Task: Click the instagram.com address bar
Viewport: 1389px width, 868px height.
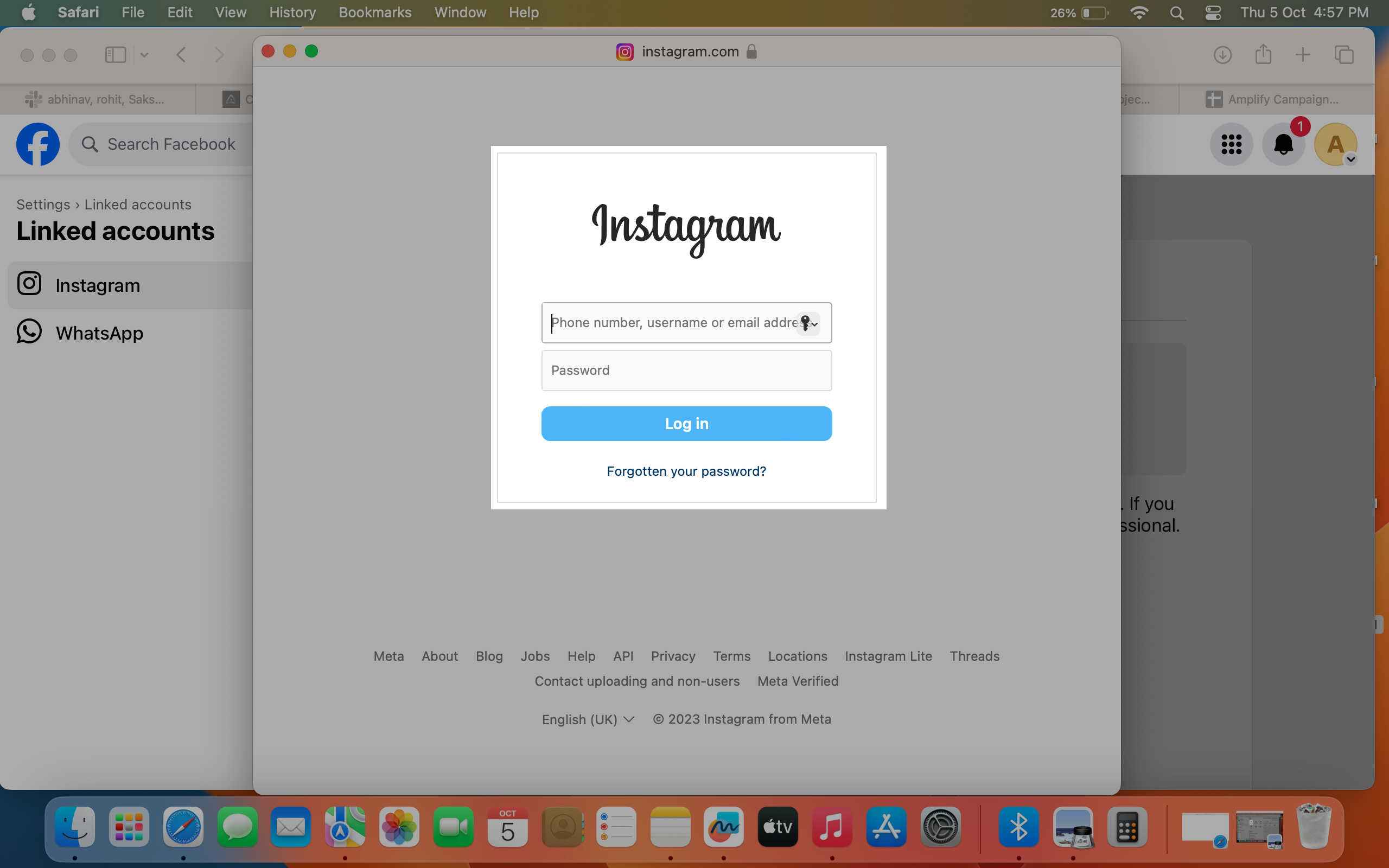Action: pos(686,52)
